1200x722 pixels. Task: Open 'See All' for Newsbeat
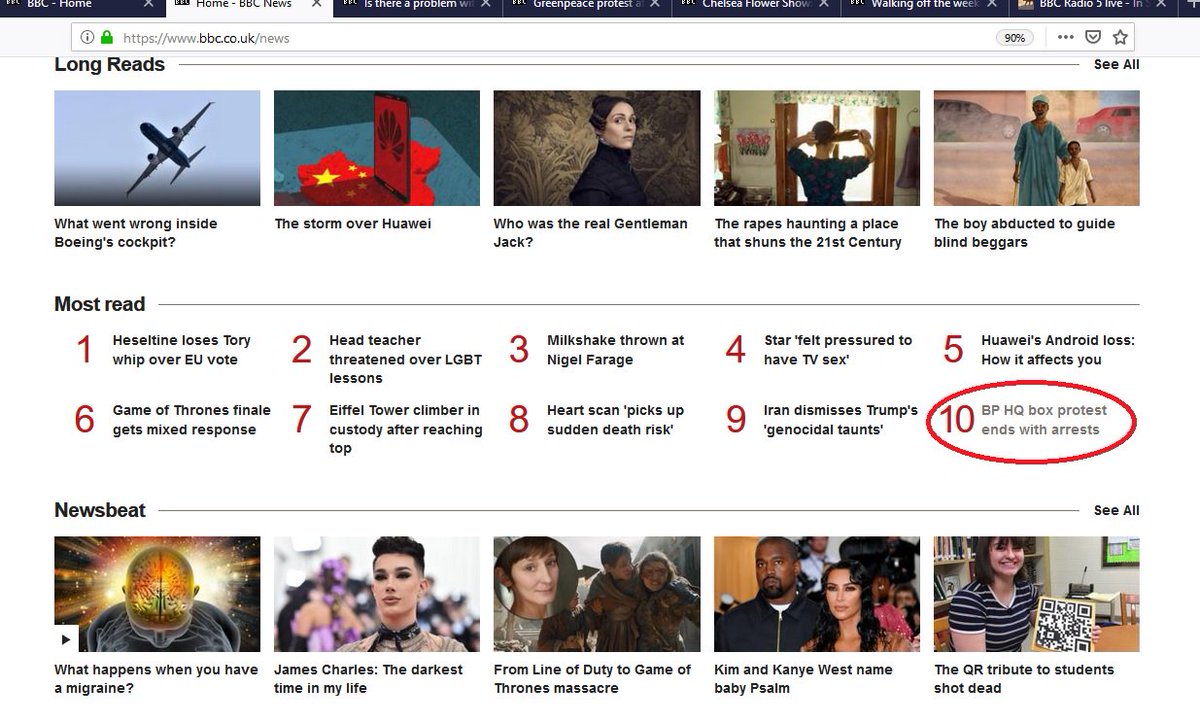1116,510
